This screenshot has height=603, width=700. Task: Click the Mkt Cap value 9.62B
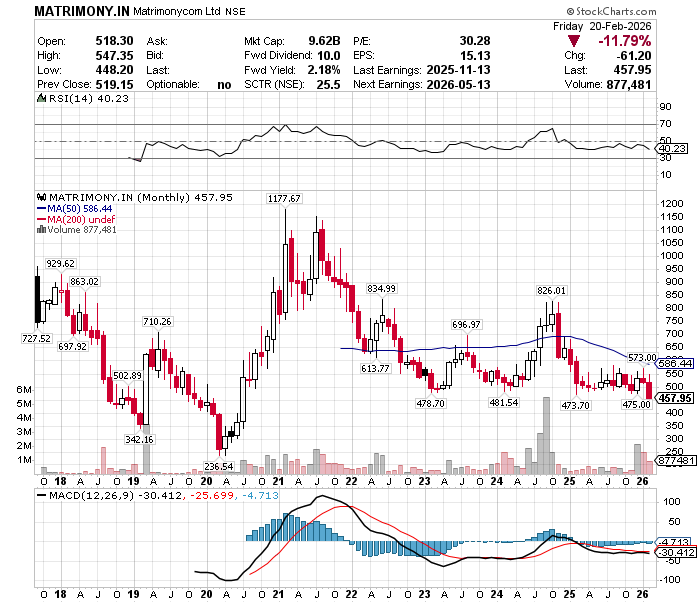pyautogui.click(x=325, y=41)
